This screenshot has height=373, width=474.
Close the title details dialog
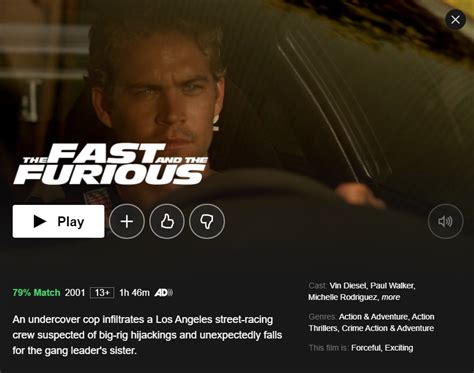pyautogui.click(x=455, y=20)
